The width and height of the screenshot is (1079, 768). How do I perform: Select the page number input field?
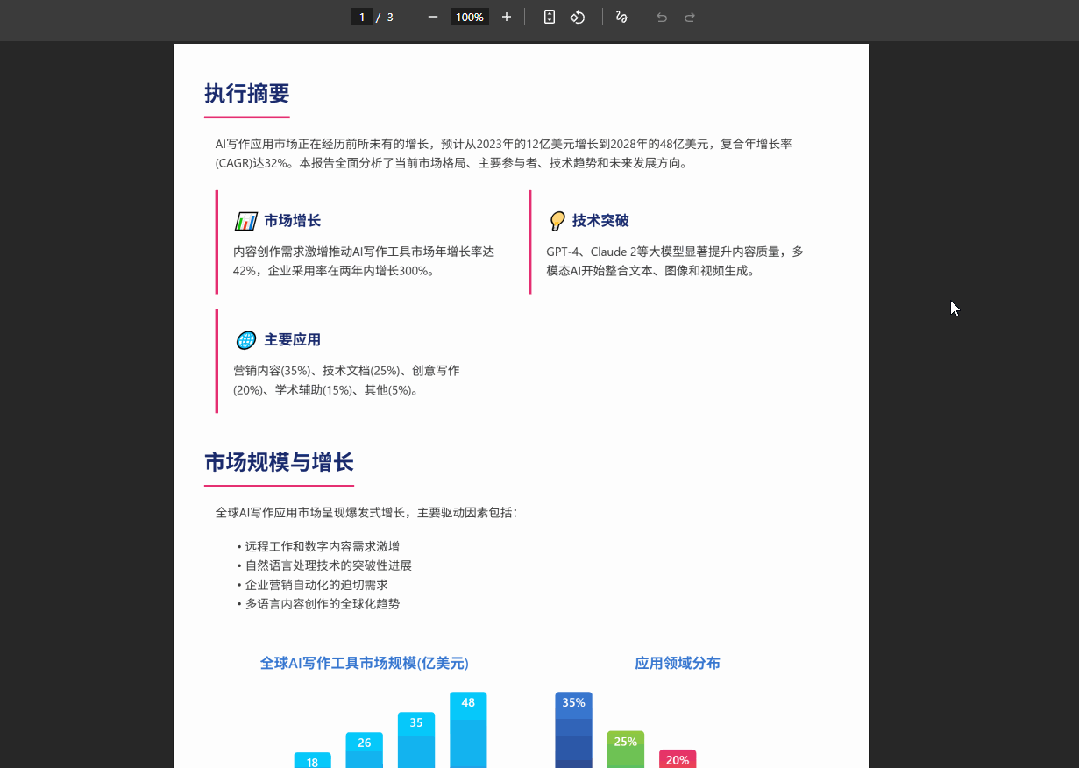coord(362,17)
